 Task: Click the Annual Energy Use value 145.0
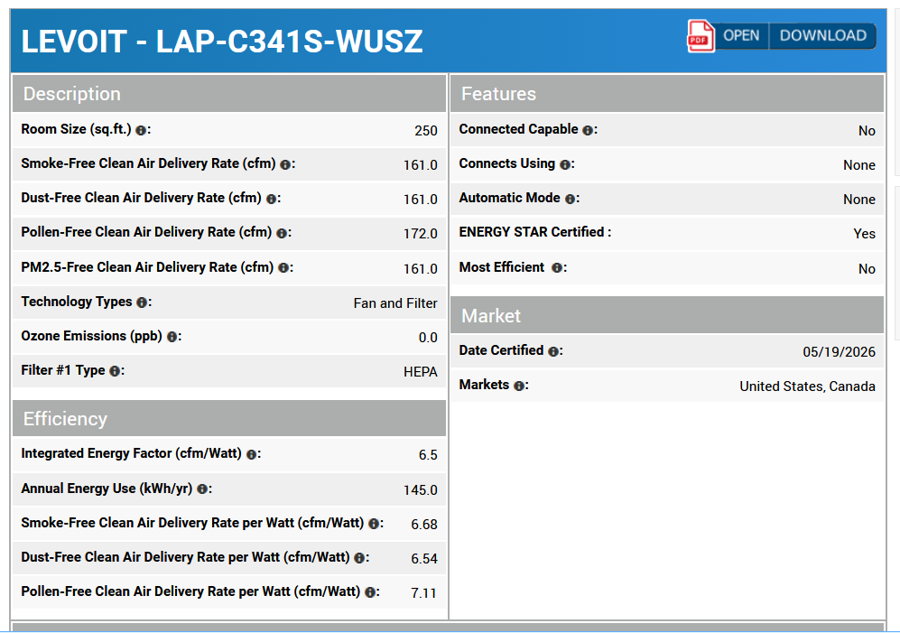420,490
